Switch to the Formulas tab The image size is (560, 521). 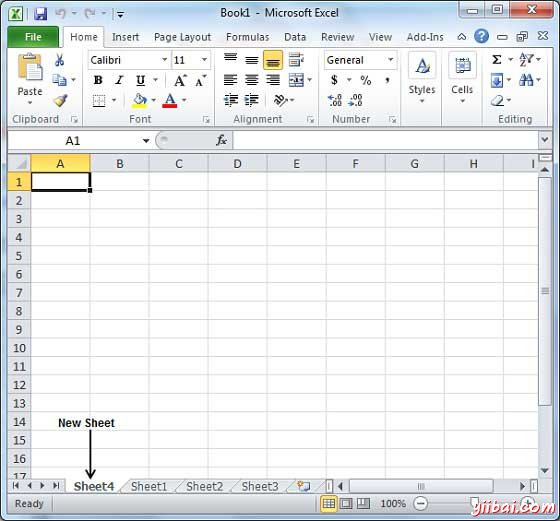tap(248, 37)
